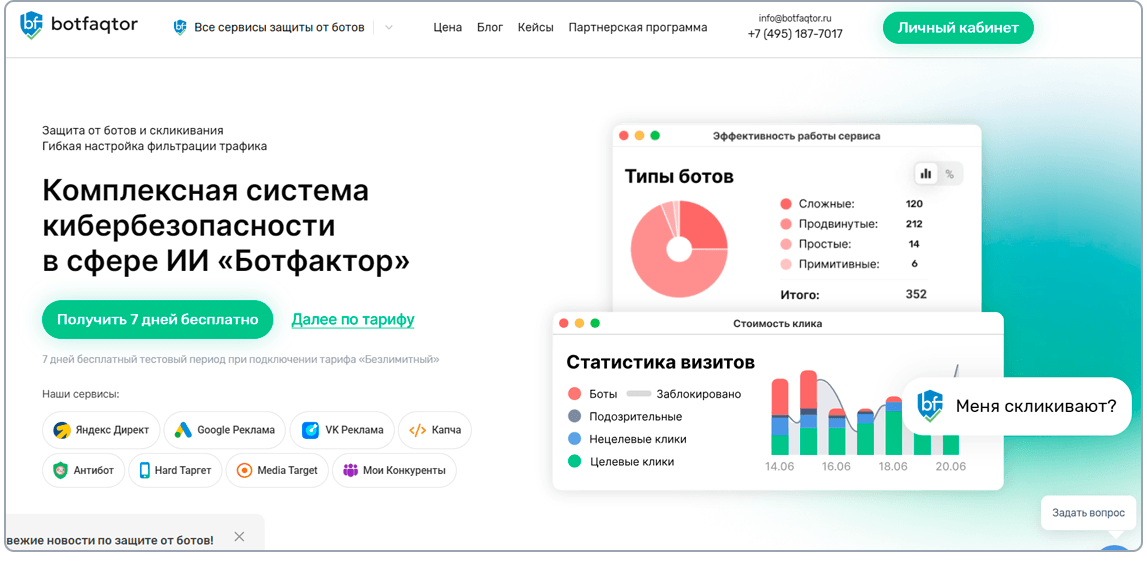Click the Продвинутые value 212
Viewport: 1147px width, 569px height.
[914, 224]
